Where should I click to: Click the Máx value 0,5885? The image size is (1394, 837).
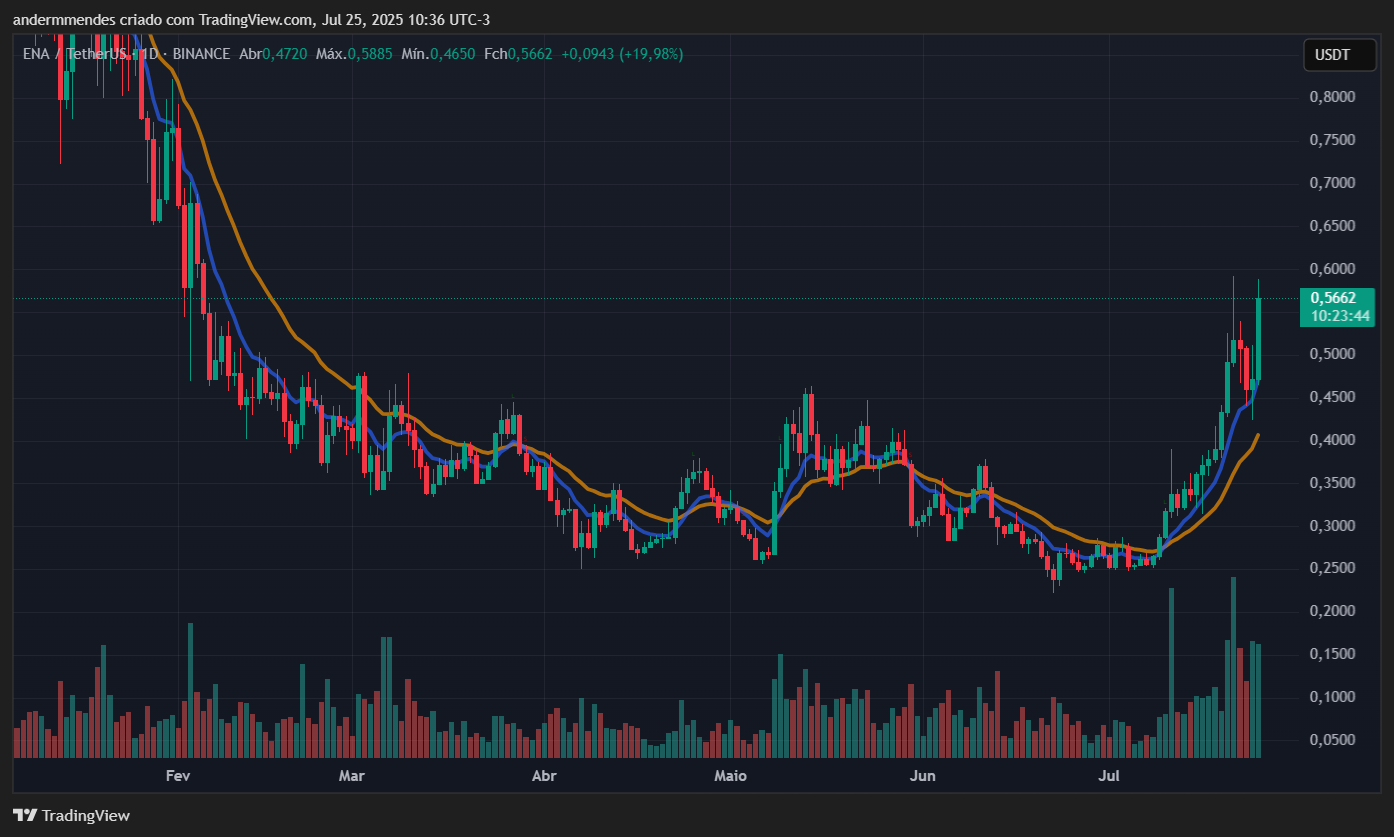click(x=370, y=54)
